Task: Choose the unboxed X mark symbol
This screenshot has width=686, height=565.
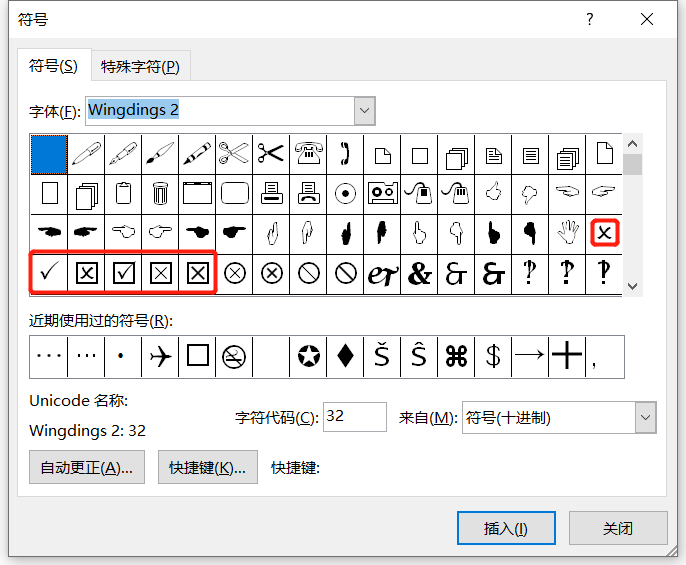Action: (x=604, y=233)
